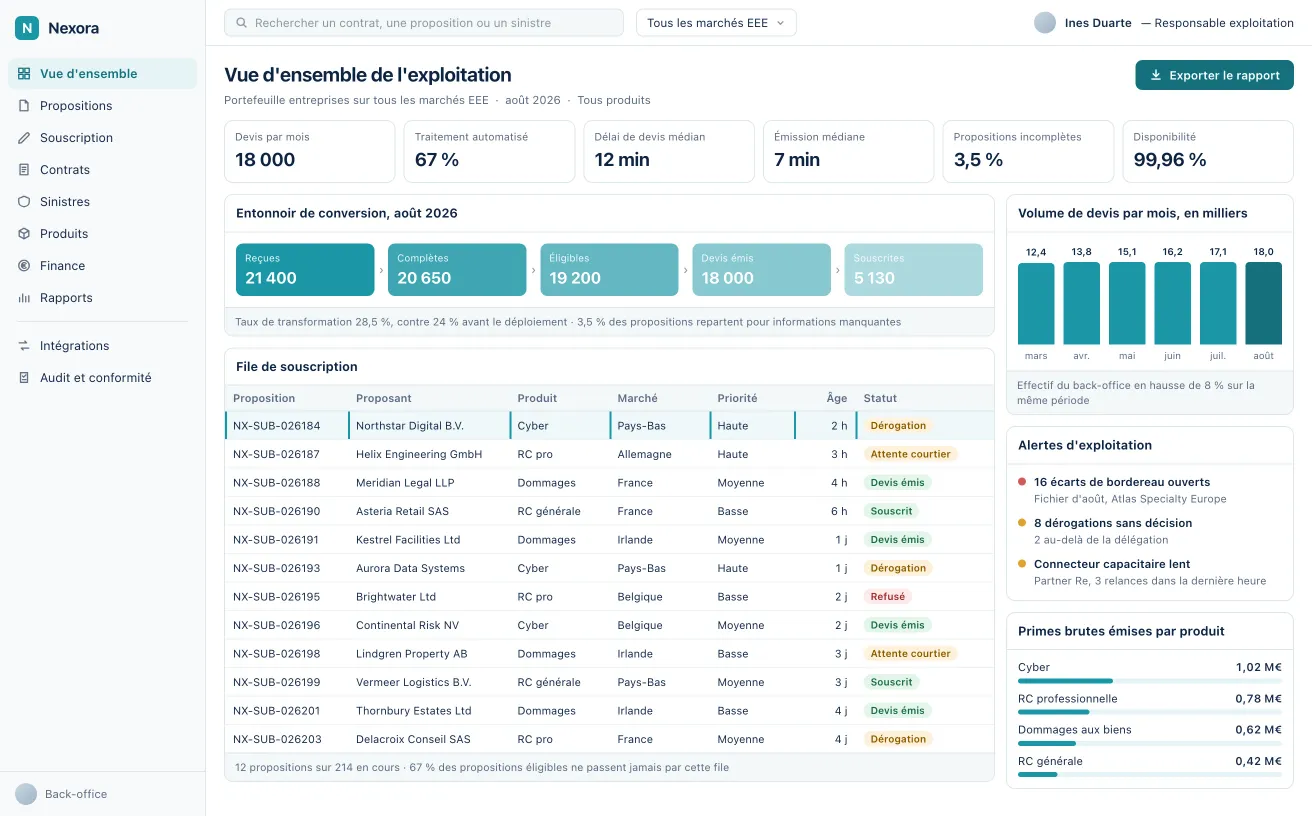Open Produits via the box icon
The image size is (1312, 816).
(24, 234)
